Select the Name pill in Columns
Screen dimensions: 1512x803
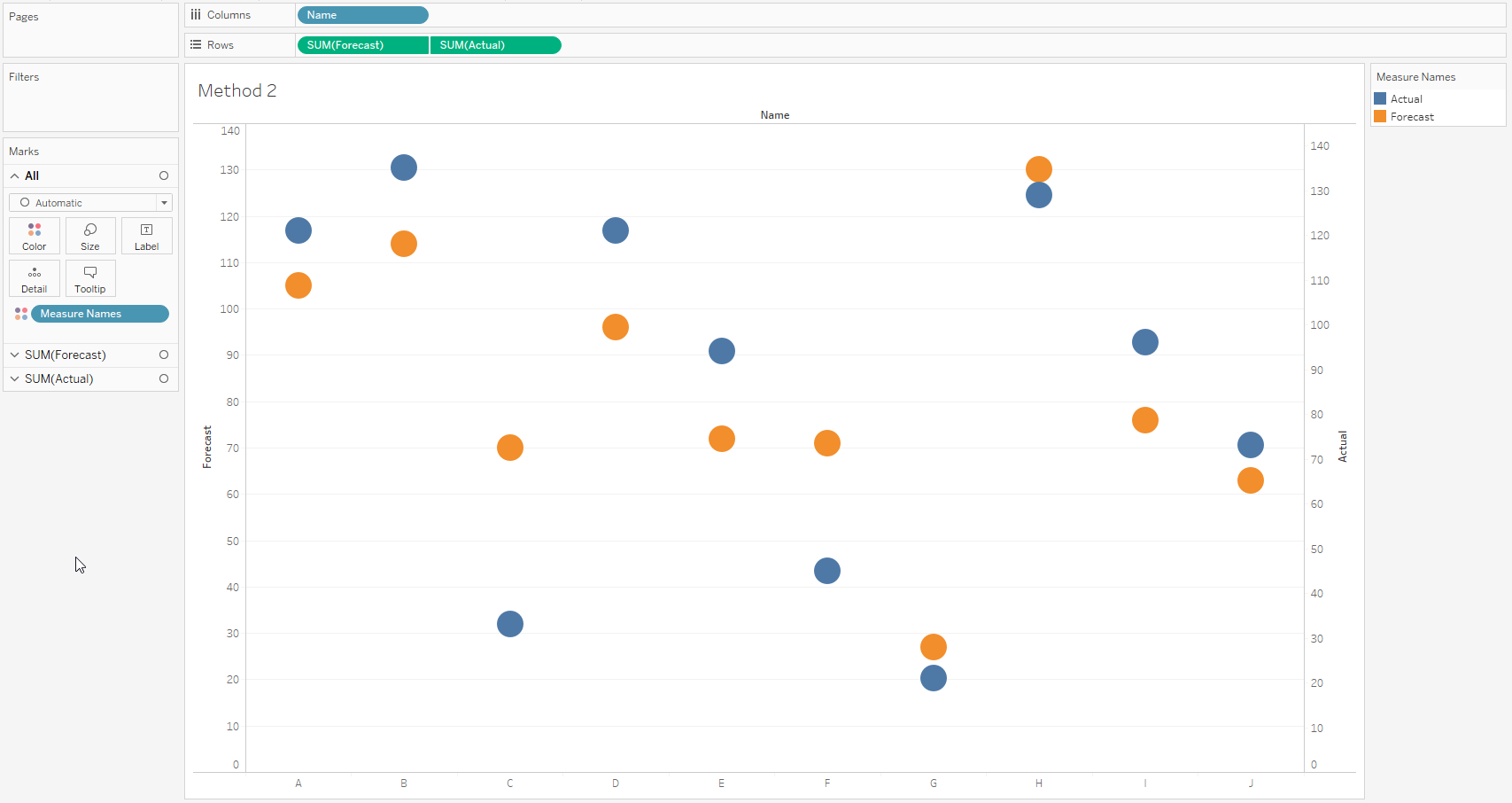pyautogui.click(x=363, y=15)
